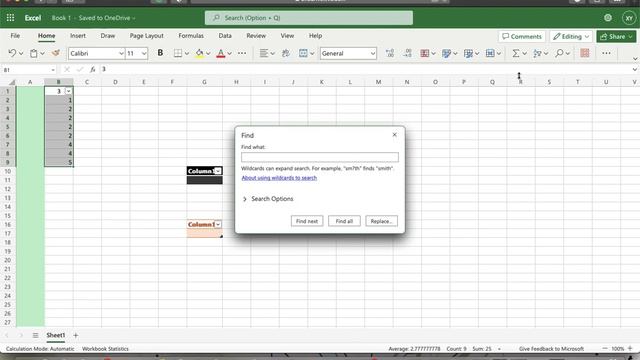Apply the red font color
Viewport: 640px width, 360px height.
click(220, 53)
